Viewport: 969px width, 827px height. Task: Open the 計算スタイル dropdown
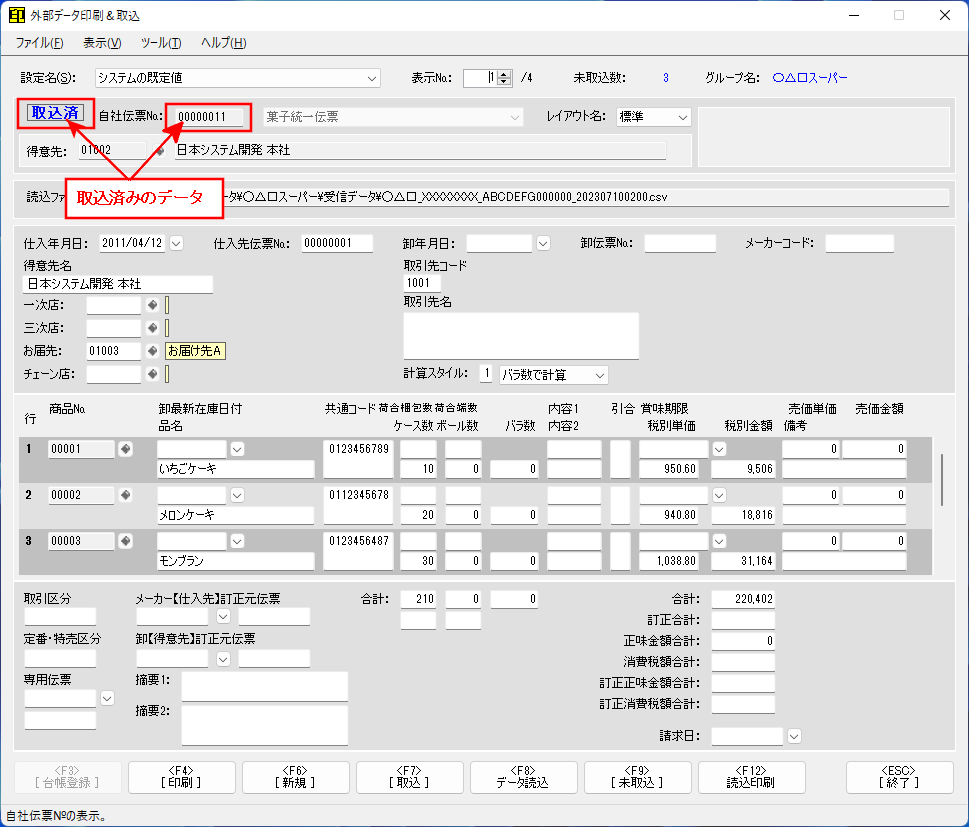click(x=599, y=375)
